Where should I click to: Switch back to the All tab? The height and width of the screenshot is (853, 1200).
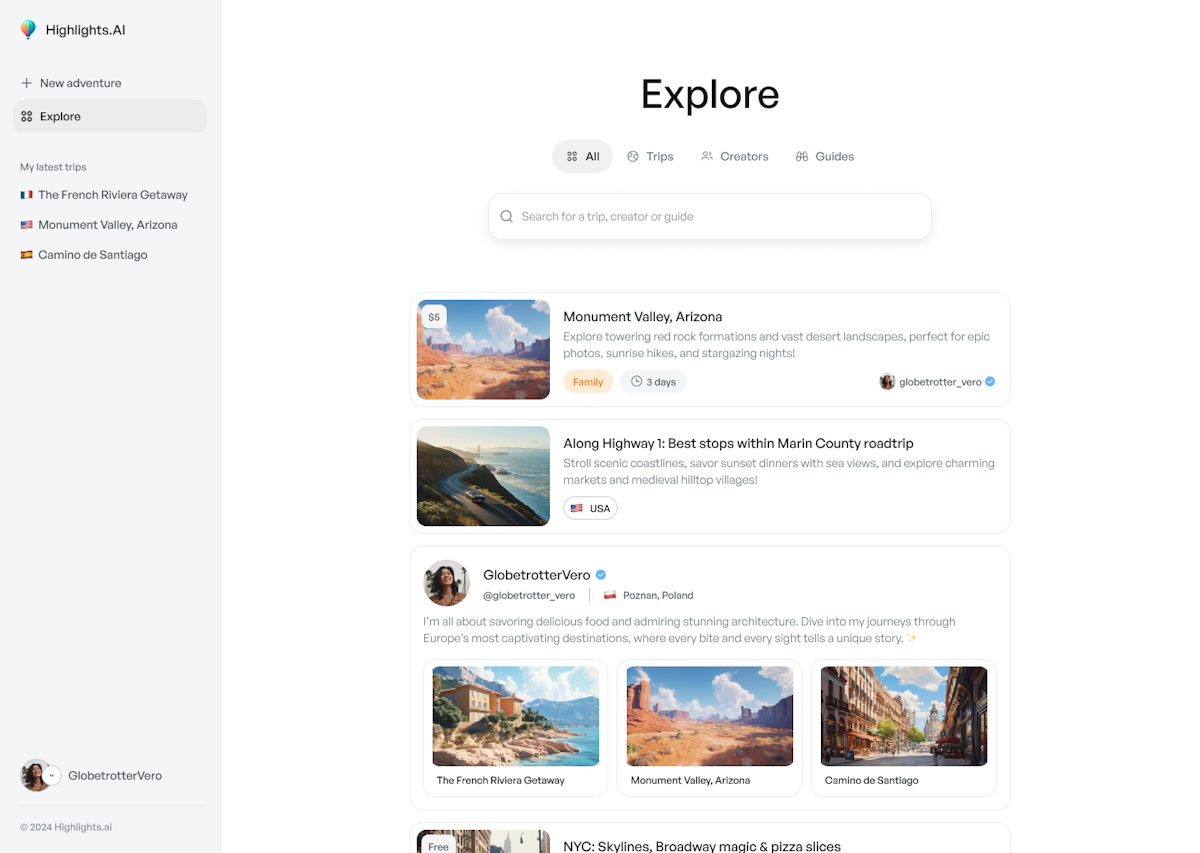pos(582,156)
